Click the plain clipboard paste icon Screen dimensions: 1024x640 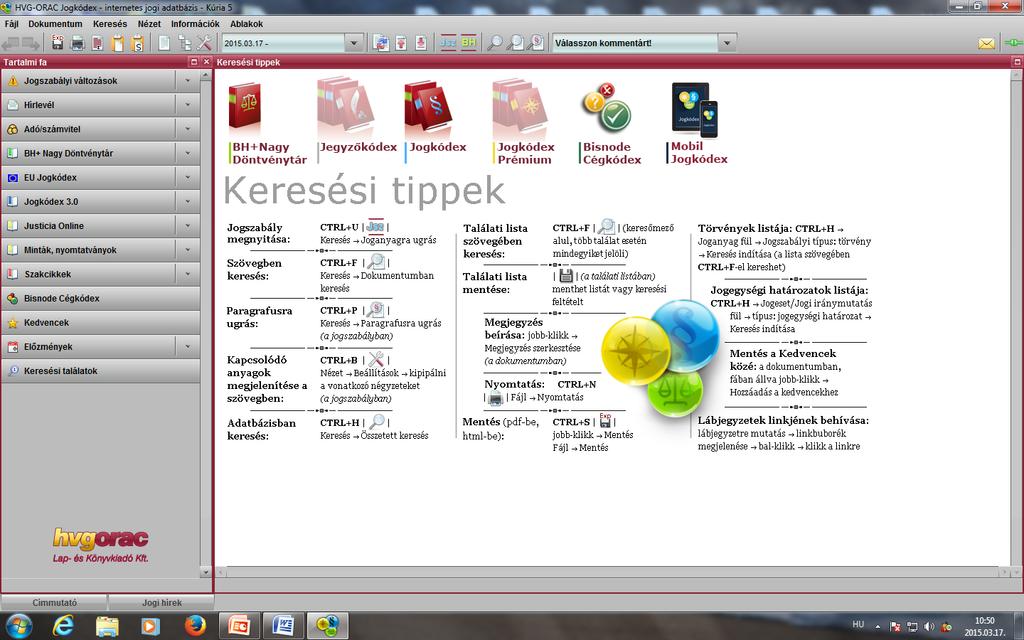[118, 43]
